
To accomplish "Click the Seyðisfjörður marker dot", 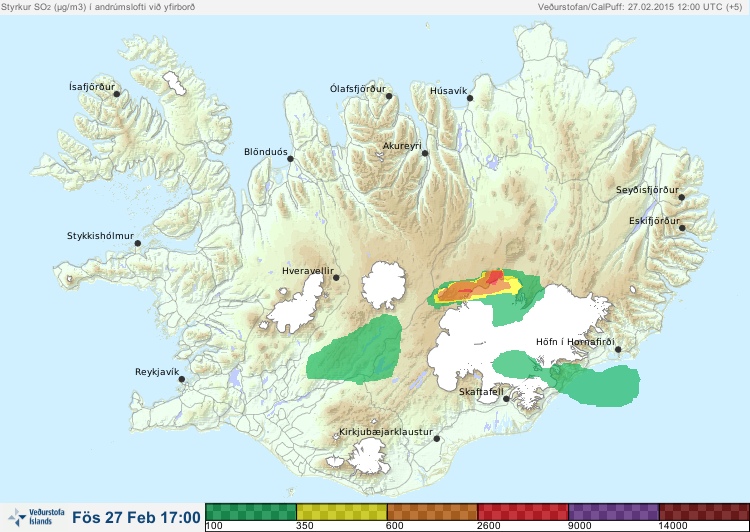I will point(682,197).
